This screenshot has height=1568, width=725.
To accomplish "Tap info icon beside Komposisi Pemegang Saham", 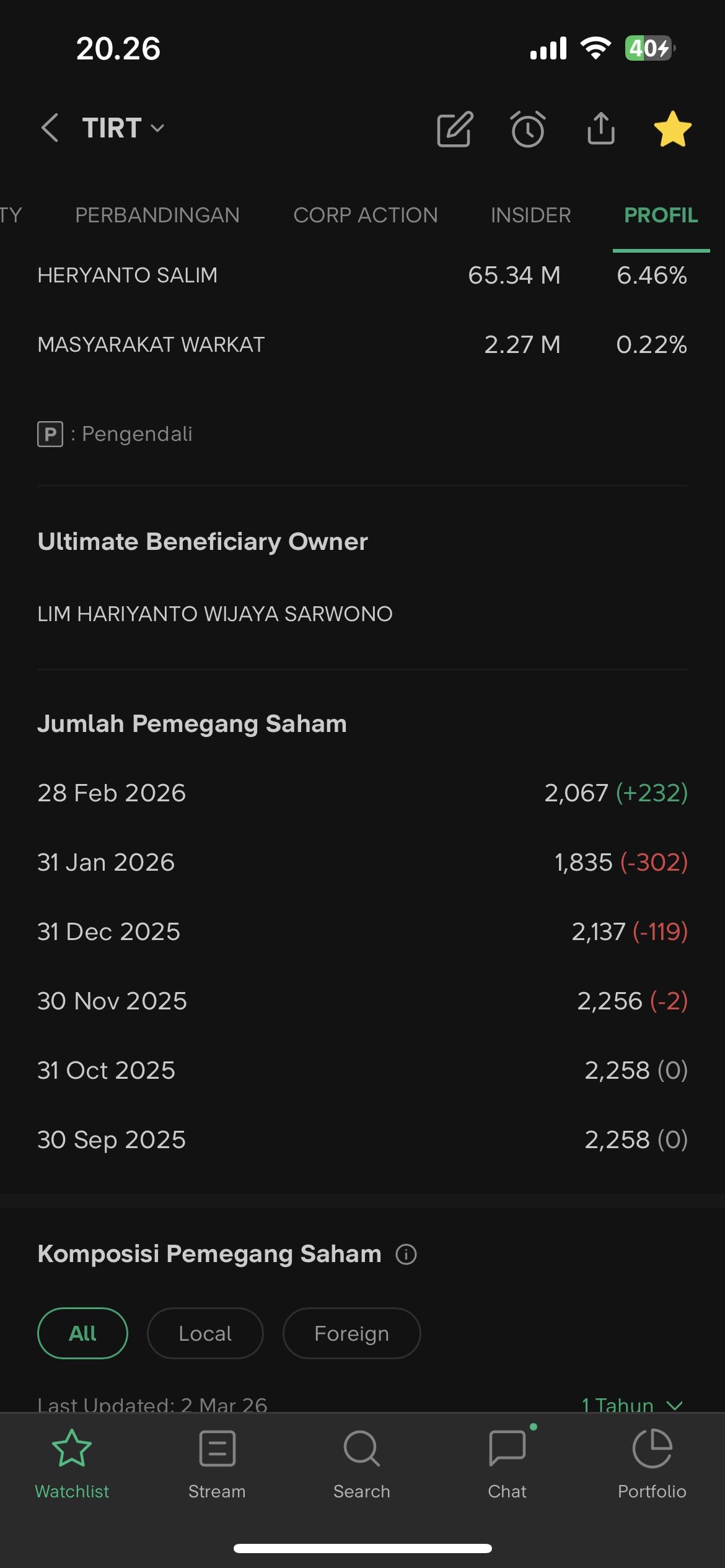I will click(406, 1254).
